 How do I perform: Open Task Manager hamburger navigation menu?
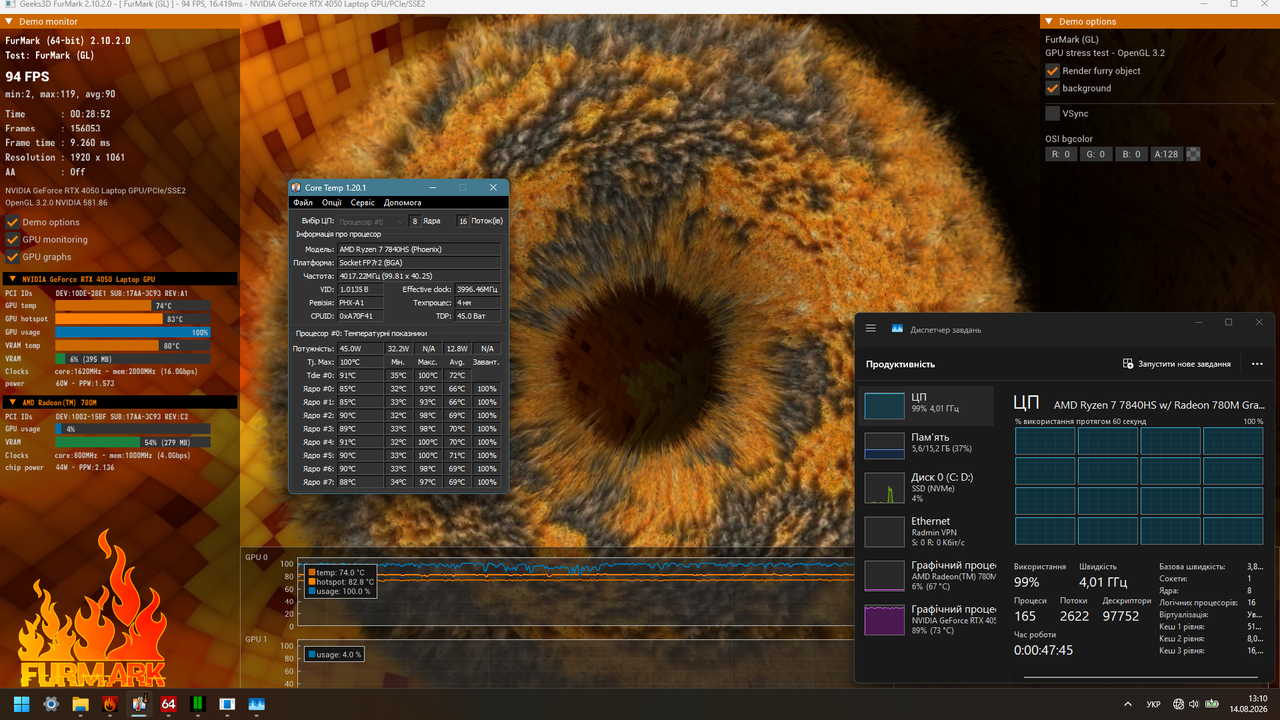click(x=871, y=329)
